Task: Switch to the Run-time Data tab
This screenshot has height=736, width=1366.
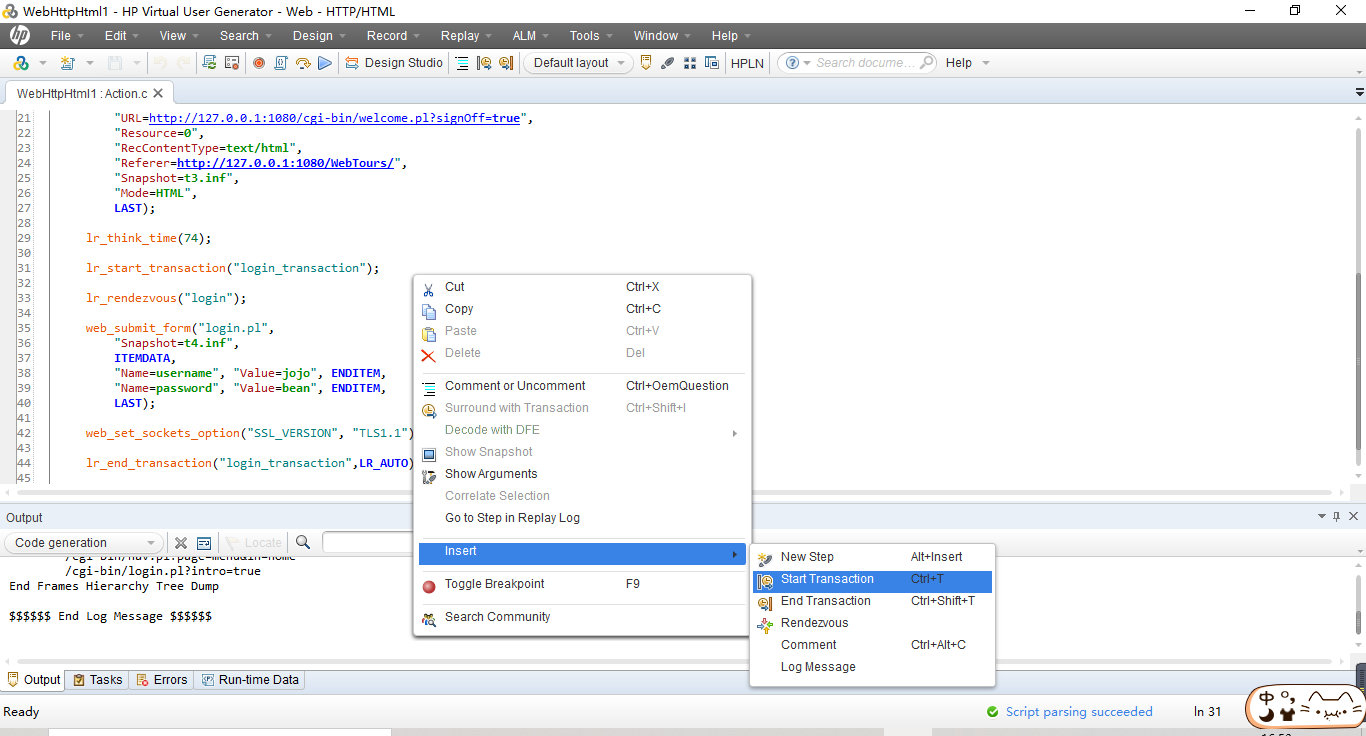Action: 250,680
